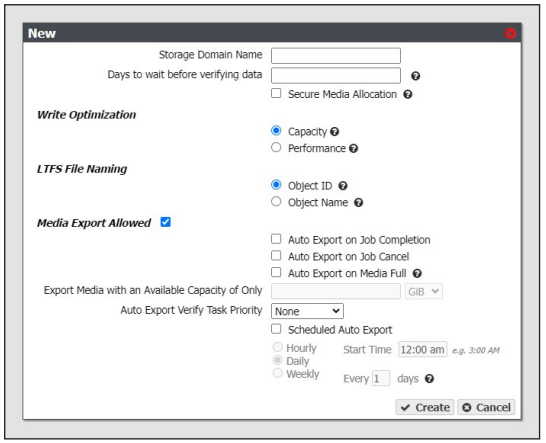Show help for Performance write optimization
The image size is (546, 443).
click(353, 149)
